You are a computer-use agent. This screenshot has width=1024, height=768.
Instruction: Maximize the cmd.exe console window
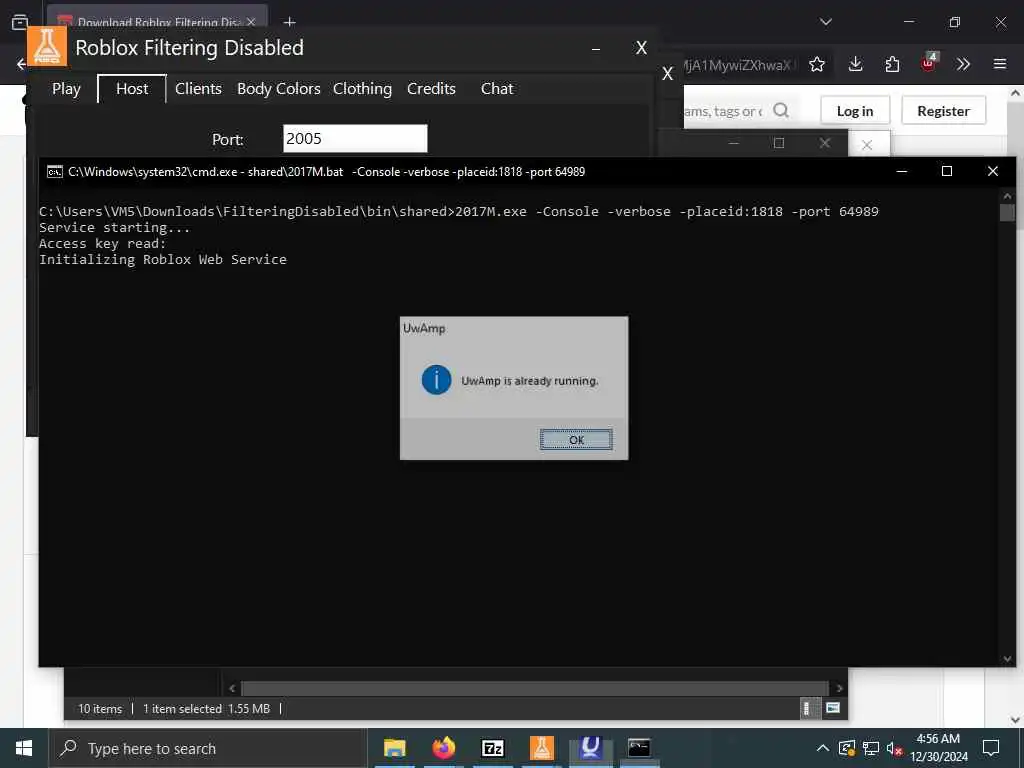(x=946, y=171)
